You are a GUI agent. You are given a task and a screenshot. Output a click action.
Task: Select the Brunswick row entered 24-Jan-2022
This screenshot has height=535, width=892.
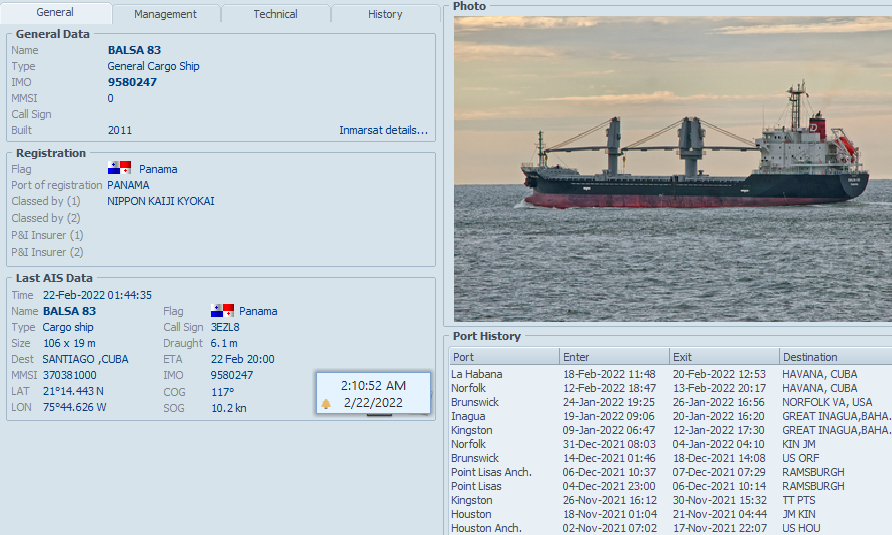pos(671,402)
